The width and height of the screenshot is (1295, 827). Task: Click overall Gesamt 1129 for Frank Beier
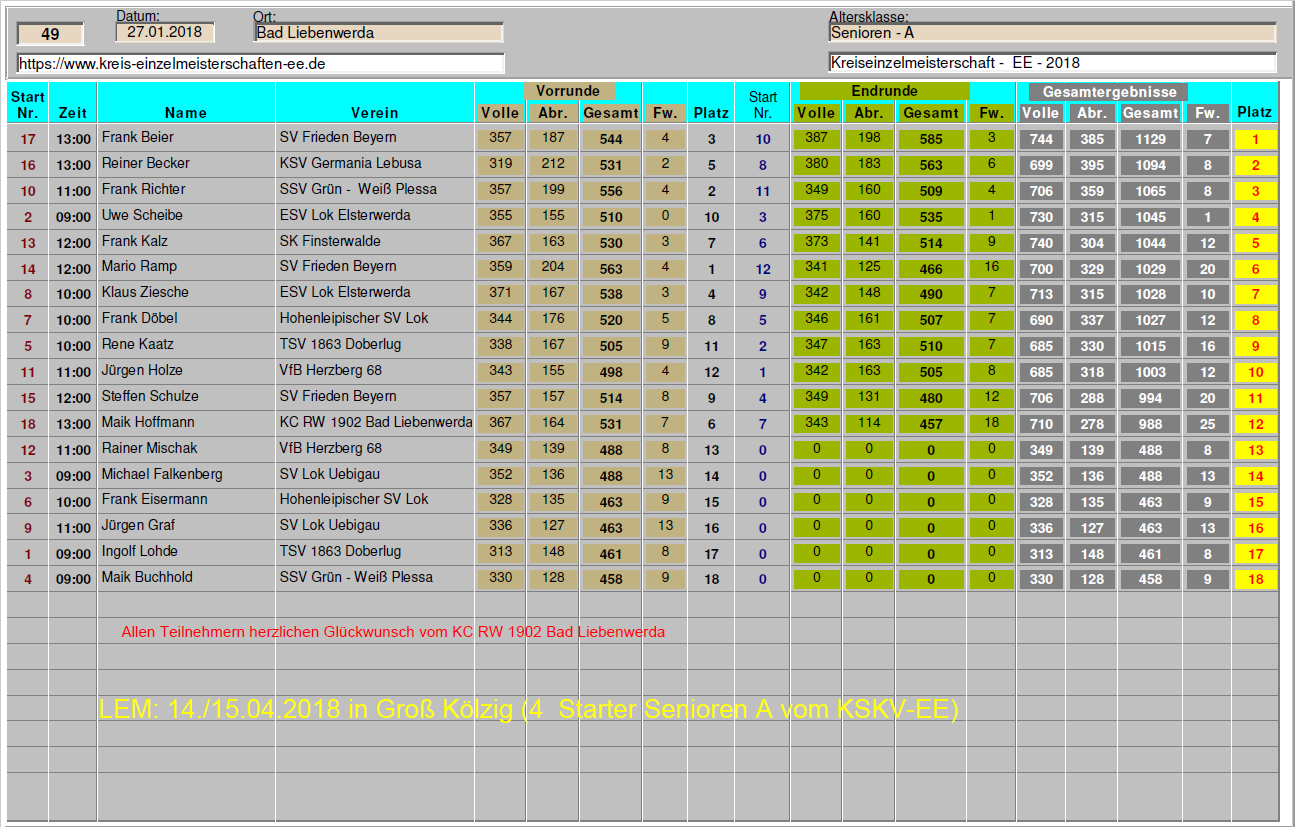(1150, 140)
